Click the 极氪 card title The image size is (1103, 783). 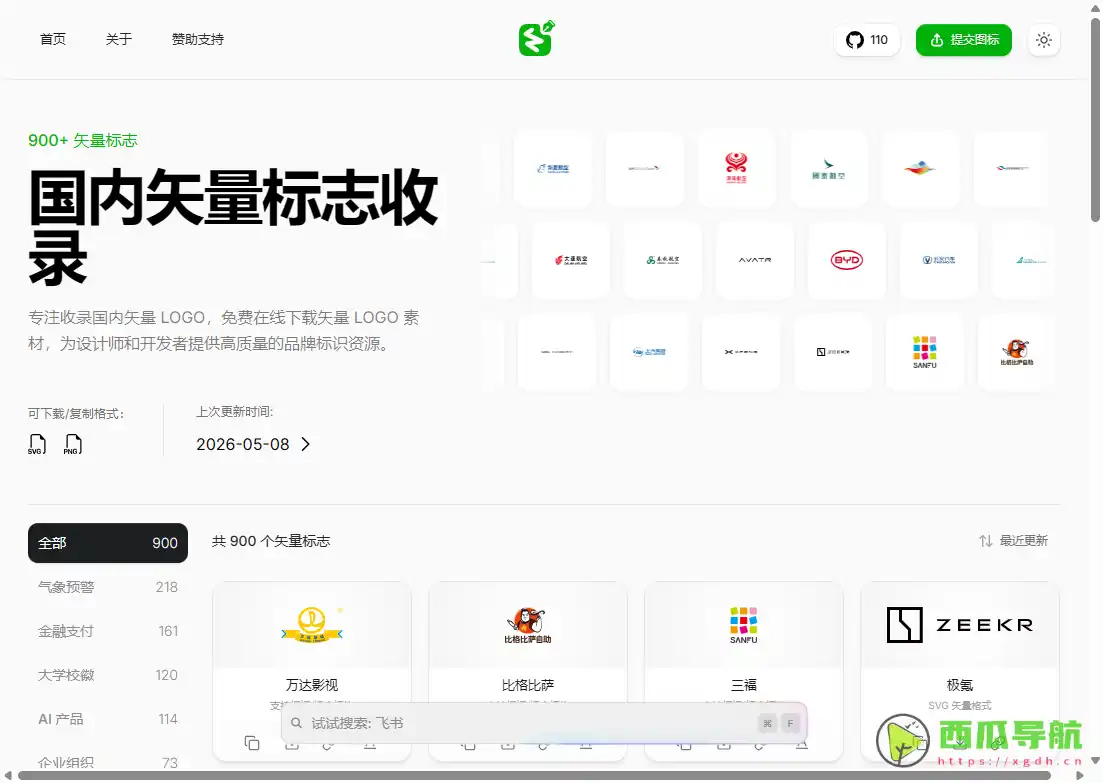(959, 685)
